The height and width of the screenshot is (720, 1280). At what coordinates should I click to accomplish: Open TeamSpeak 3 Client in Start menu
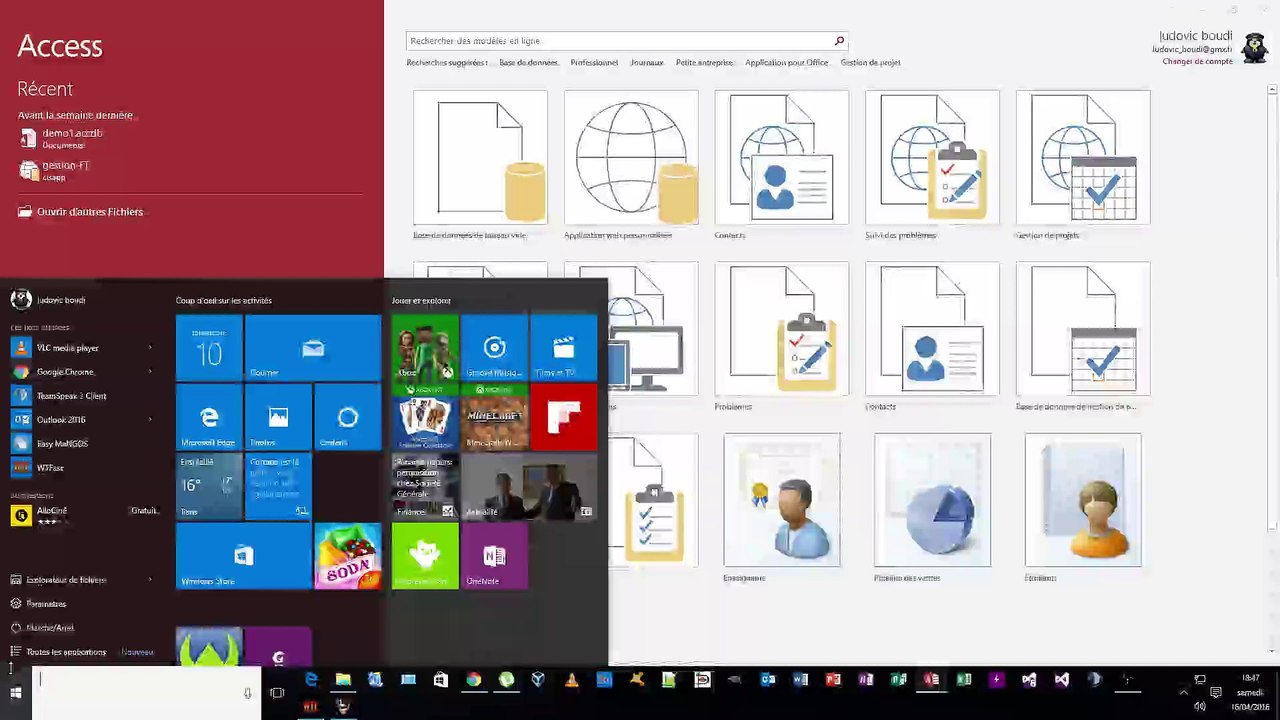tap(71, 395)
